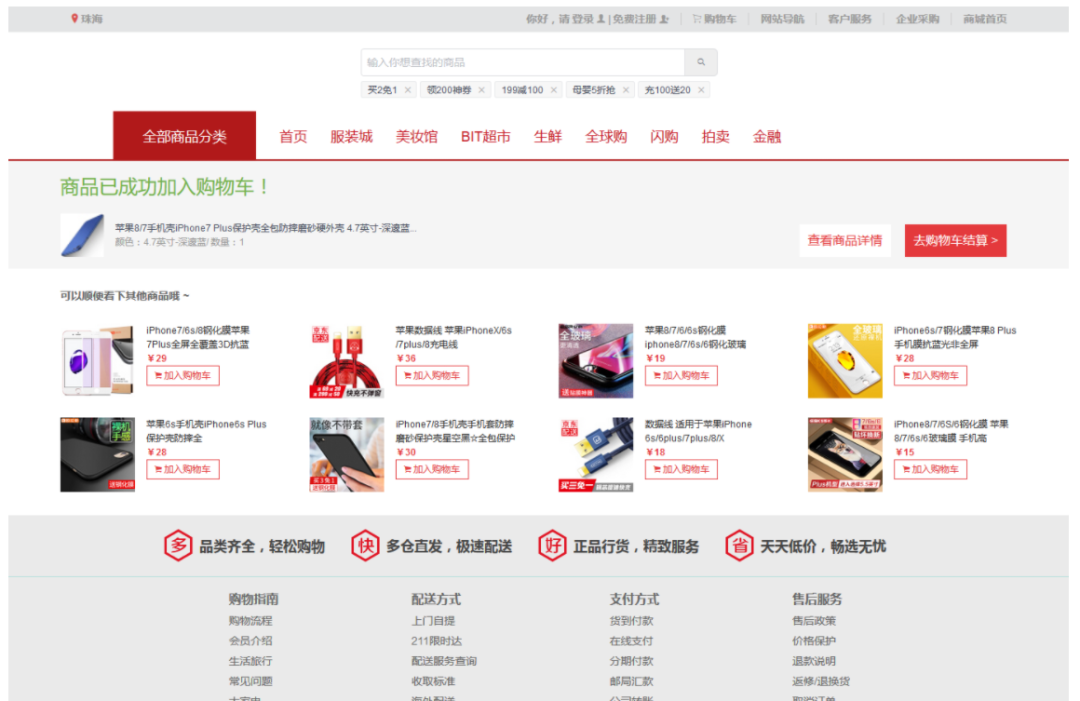The height and width of the screenshot is (701, 1080).
Task: Open 服装城 nav tab
Action: (x=351, y=136)
